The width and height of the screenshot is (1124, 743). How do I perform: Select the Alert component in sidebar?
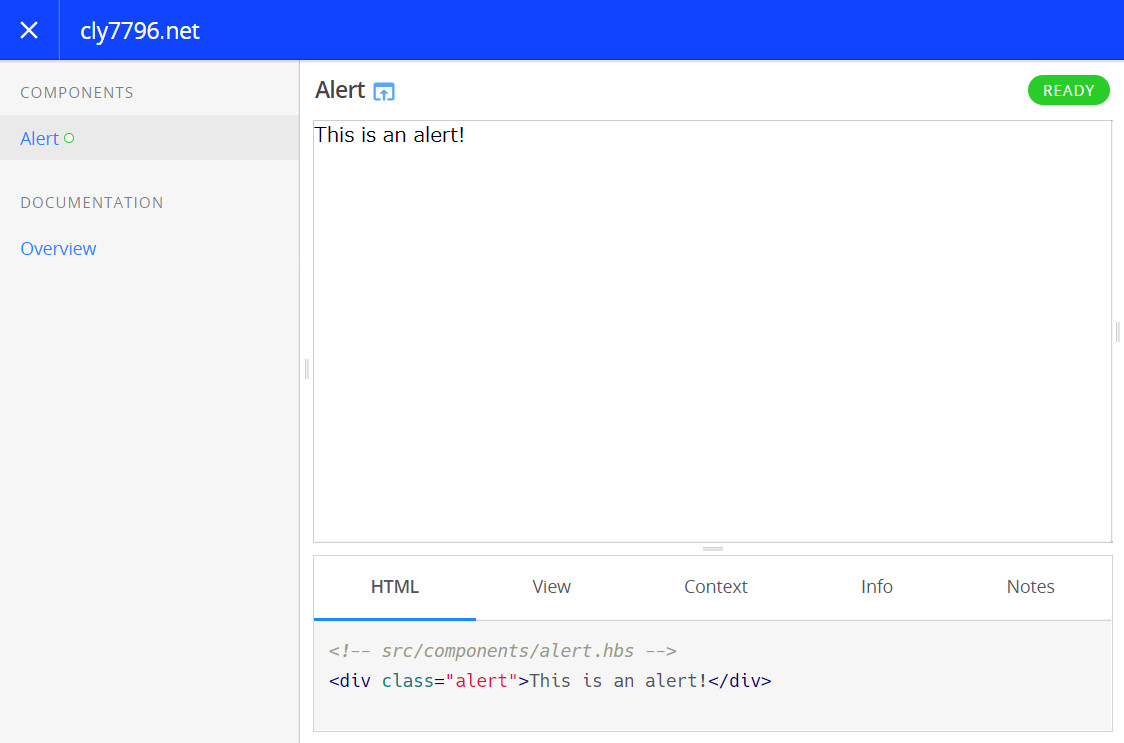coord(40,139)
